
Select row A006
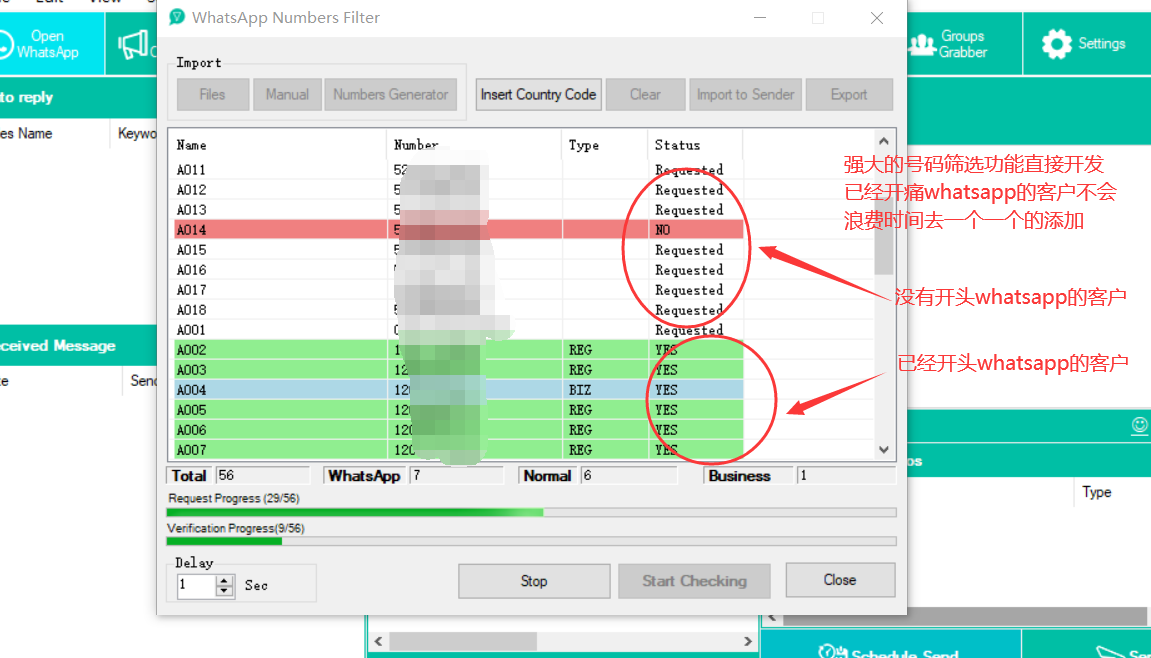459,430
